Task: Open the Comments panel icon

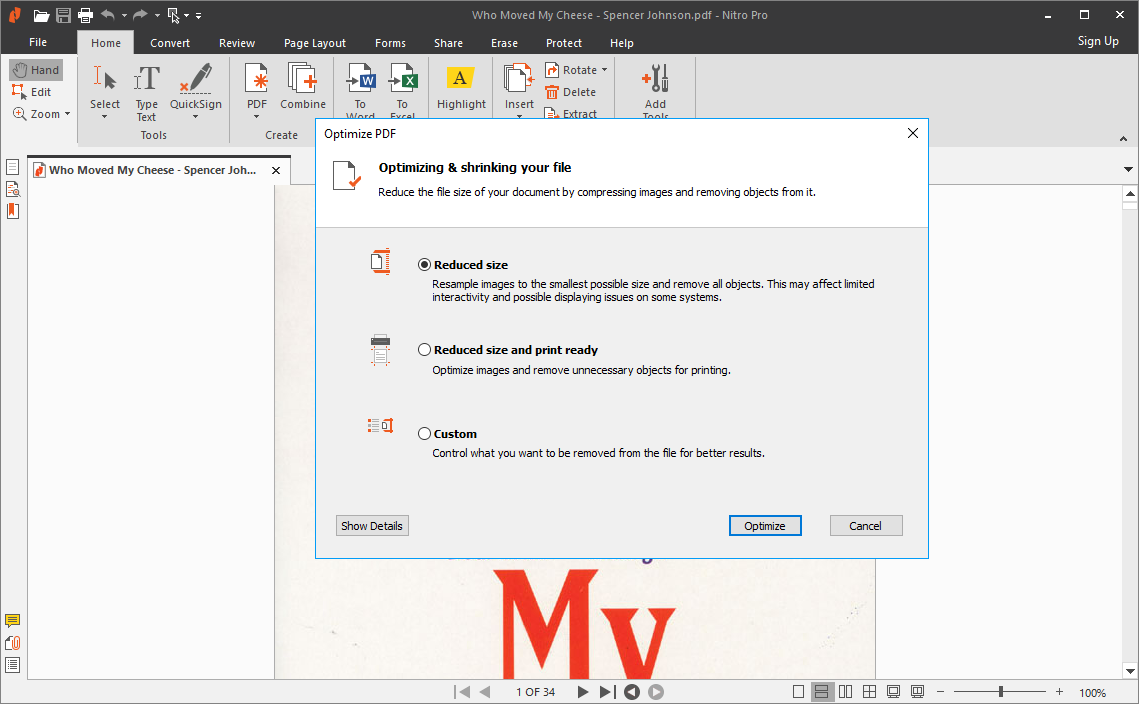Action: [12, 620]
